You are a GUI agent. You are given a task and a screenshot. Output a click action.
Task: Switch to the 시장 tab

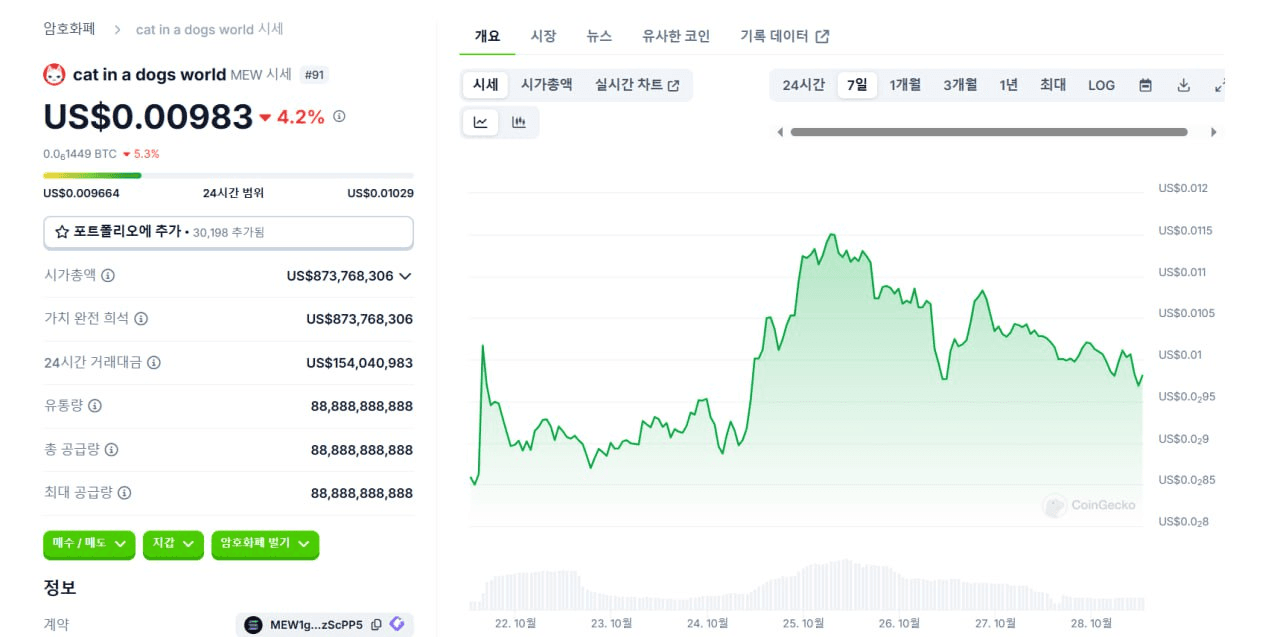click(x=543, y=36)
